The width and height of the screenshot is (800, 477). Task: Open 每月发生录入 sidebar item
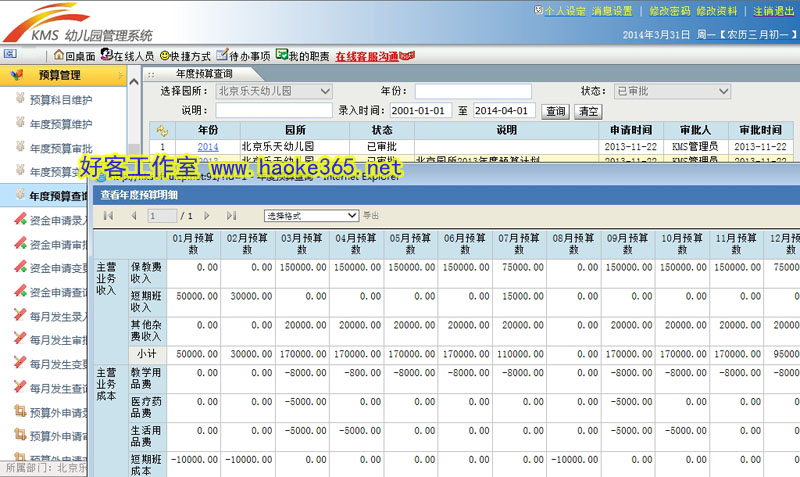tap(58, 316)
